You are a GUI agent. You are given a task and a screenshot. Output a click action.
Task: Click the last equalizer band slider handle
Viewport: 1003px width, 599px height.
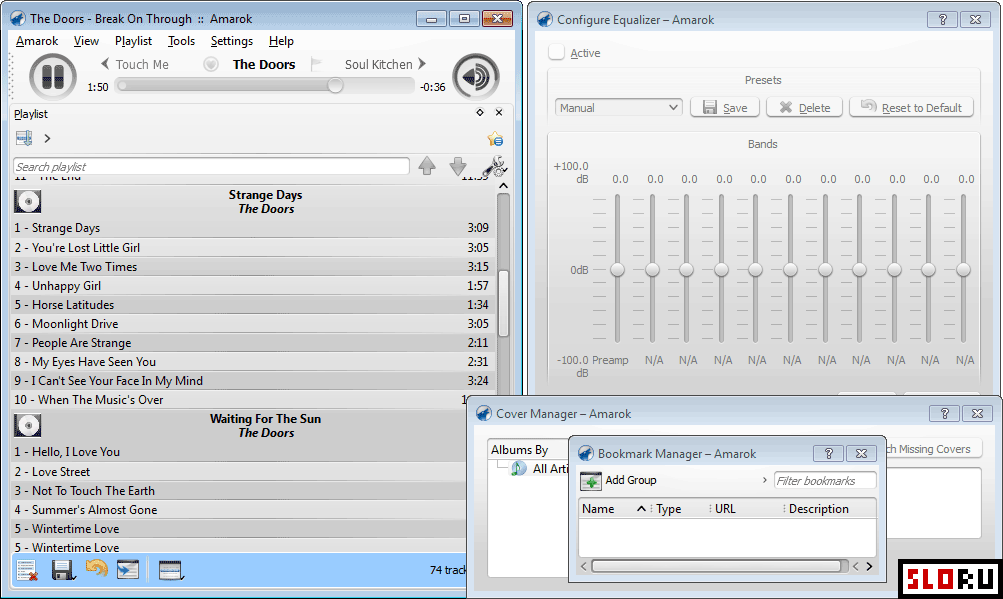click(963, 270)
